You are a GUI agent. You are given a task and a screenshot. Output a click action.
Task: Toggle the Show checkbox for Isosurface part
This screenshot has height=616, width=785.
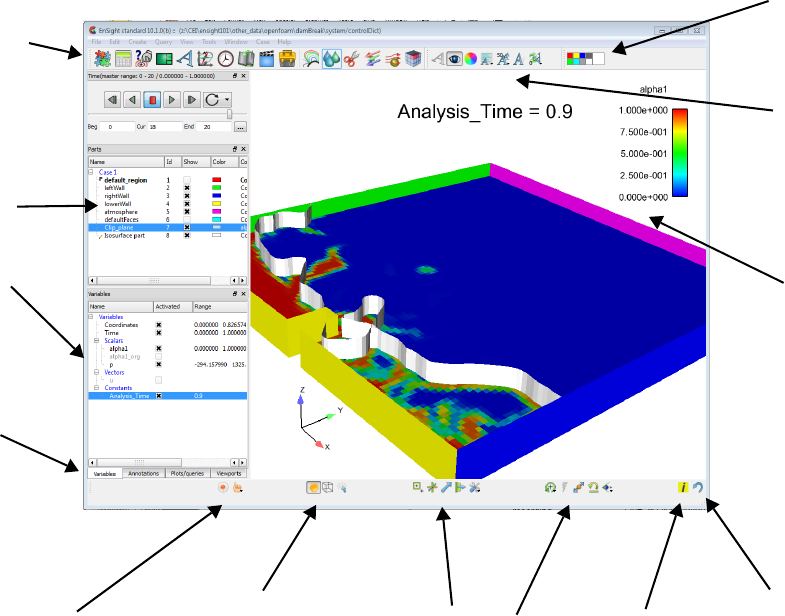coord(187,235)
